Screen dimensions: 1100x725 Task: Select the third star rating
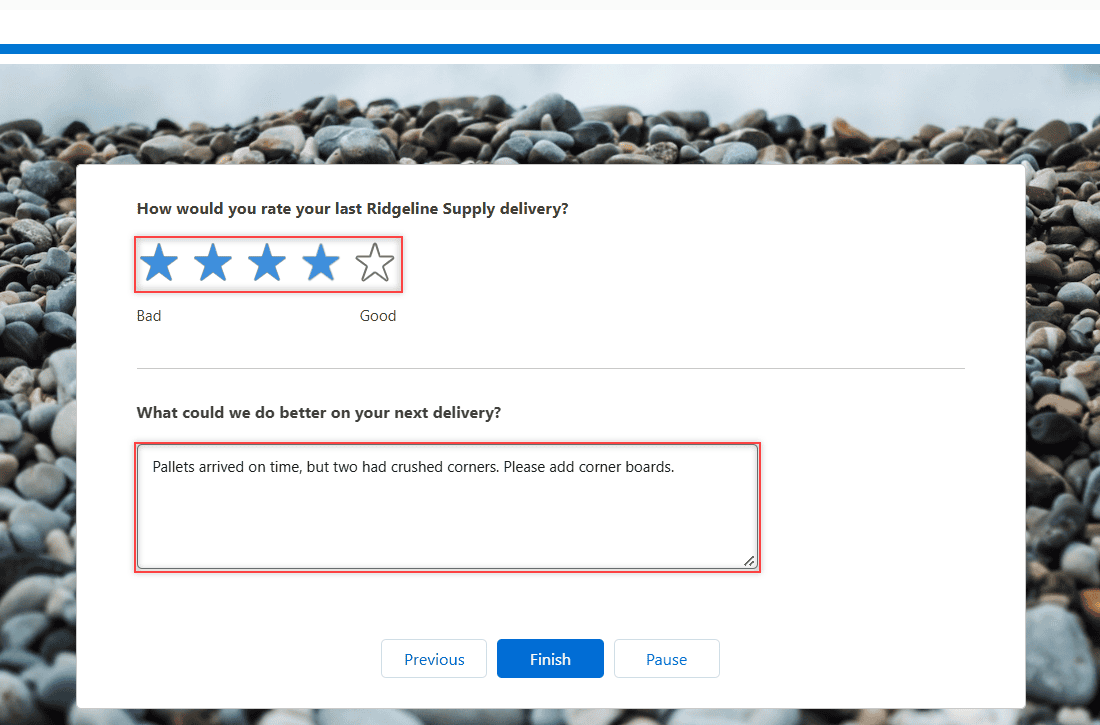pos(267,262)
